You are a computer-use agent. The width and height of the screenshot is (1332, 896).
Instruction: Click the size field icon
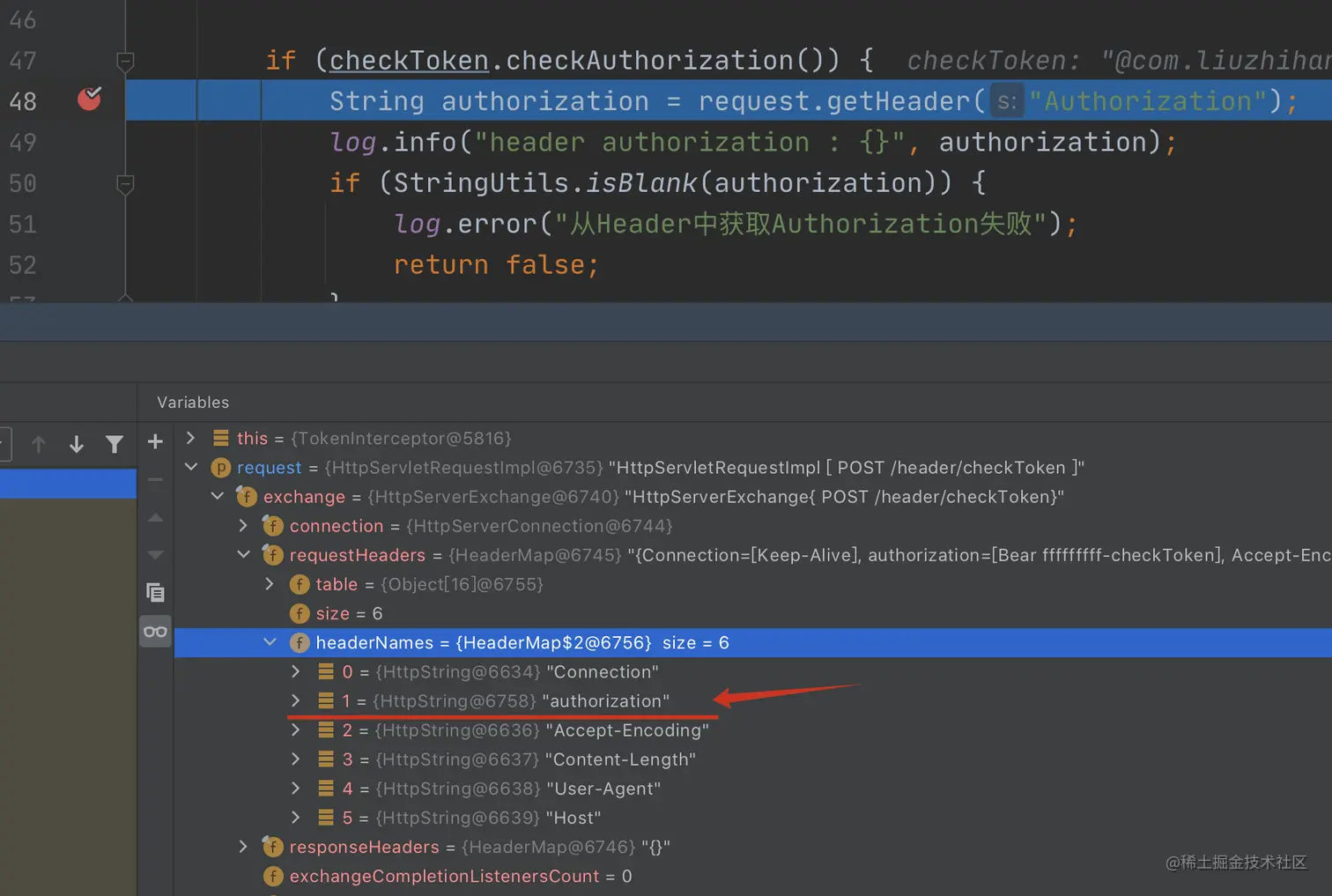(300, 613)
